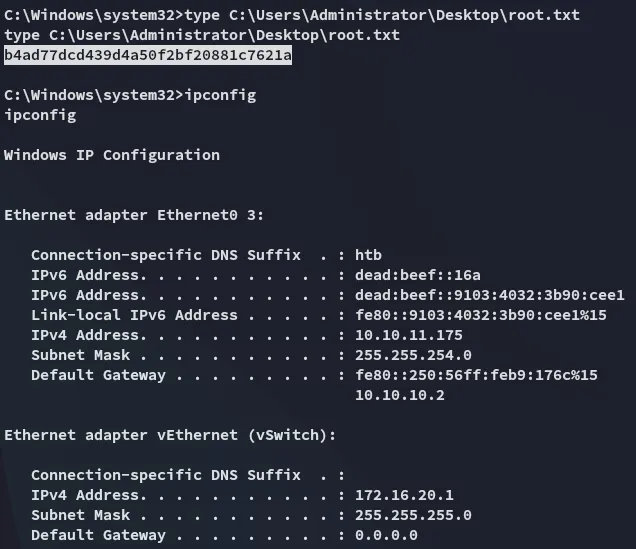Click the IPv4 address 10.10.11.175

point(409,335)
